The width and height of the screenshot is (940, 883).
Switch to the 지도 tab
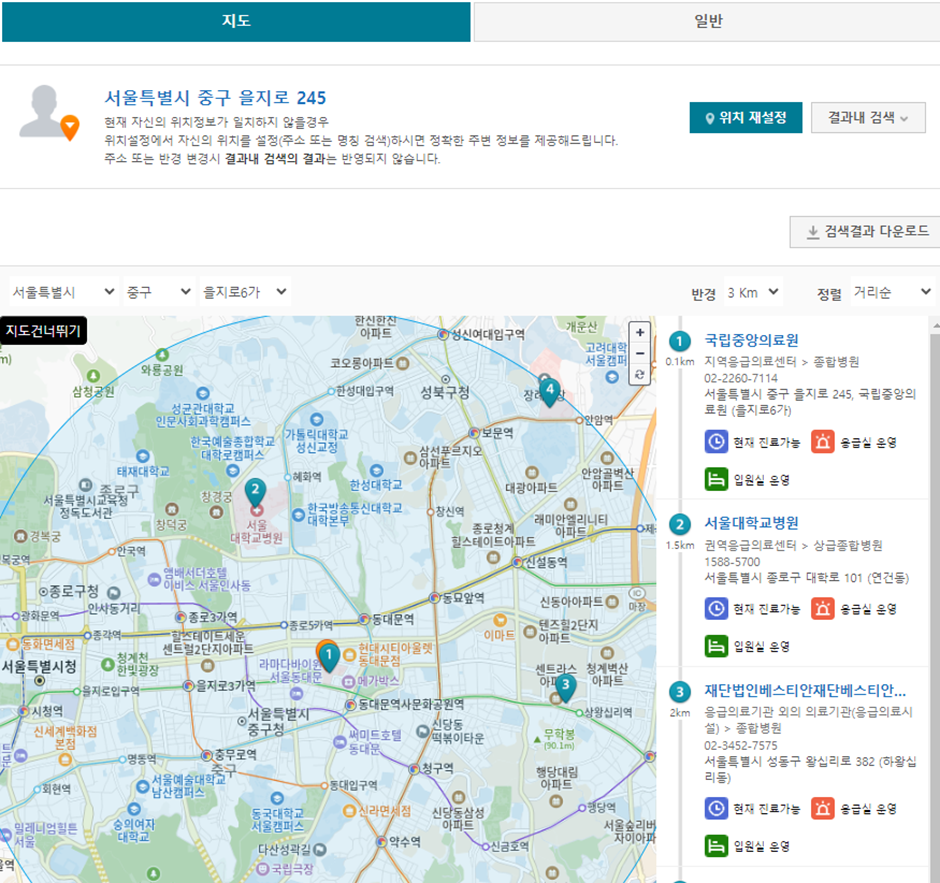click(236, 21)
